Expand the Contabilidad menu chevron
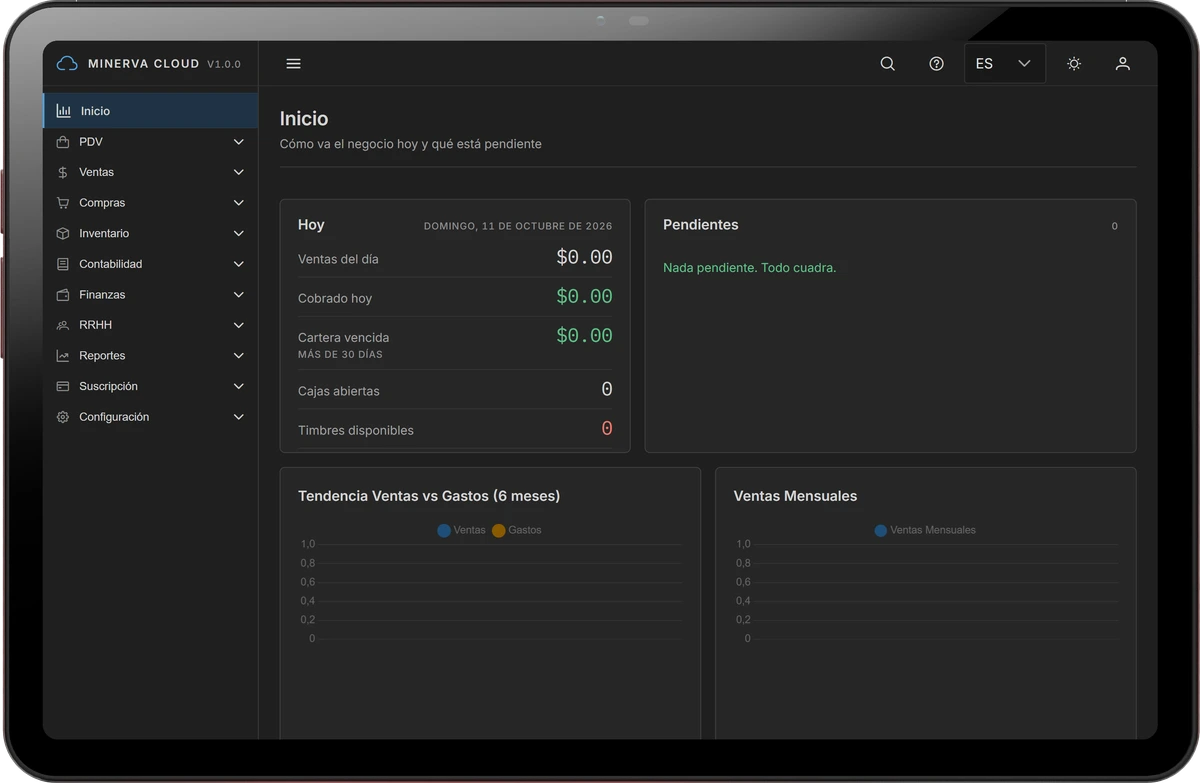The width and height of the screenshot is (1200, 783). coord(238,264)
